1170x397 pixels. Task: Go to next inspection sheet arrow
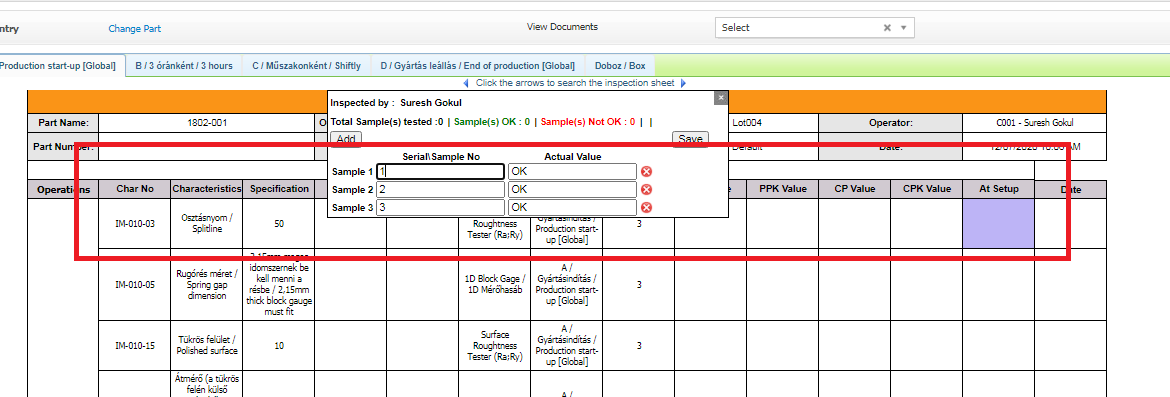(x=683, y=84)
